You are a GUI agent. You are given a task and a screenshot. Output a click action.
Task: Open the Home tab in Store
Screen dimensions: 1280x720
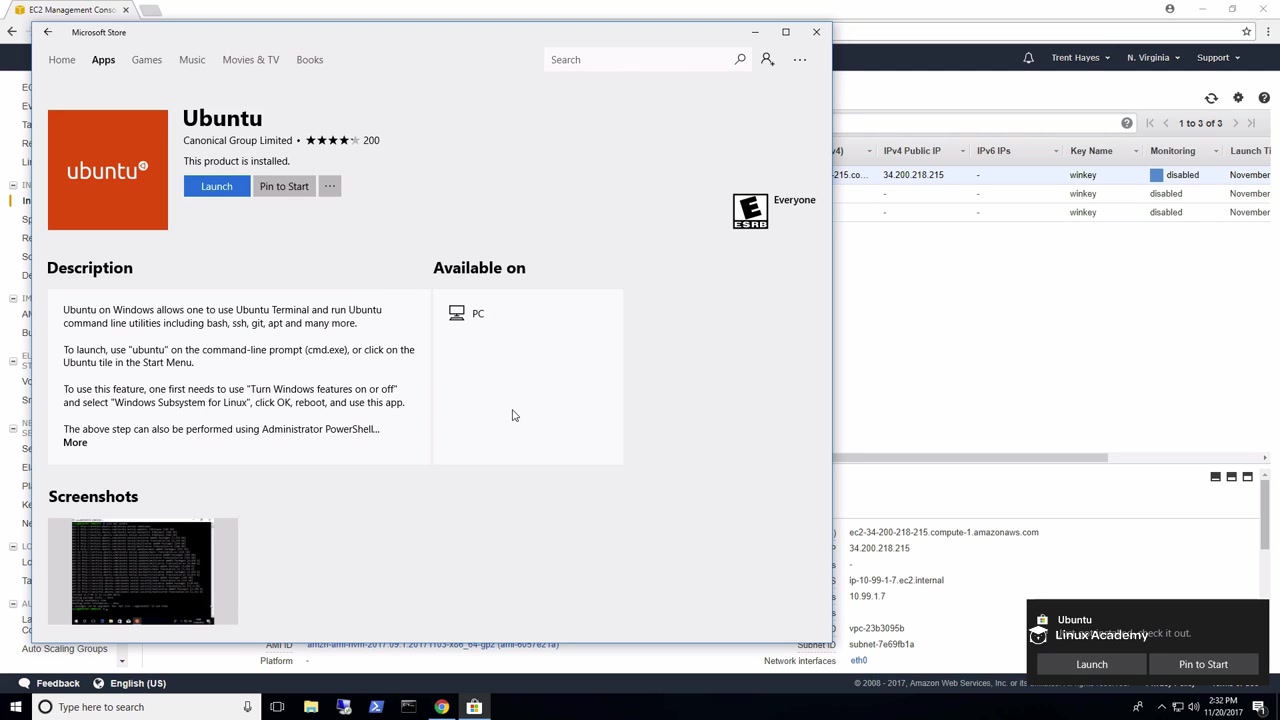(62, 60)
